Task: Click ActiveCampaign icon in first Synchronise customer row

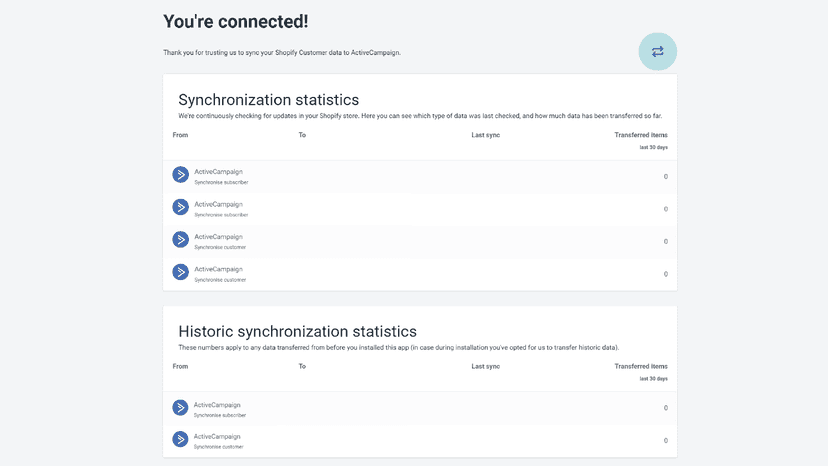Action: [181, 239]
